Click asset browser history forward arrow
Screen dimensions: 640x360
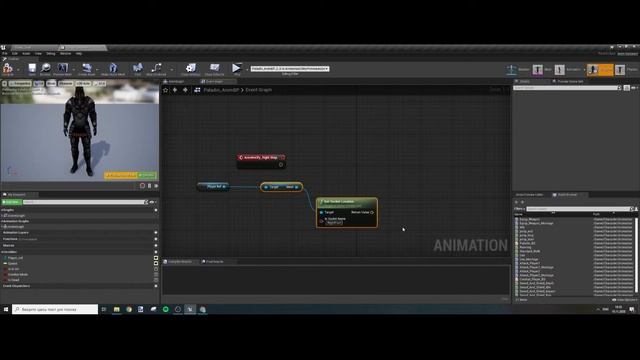tap(522, 202)
